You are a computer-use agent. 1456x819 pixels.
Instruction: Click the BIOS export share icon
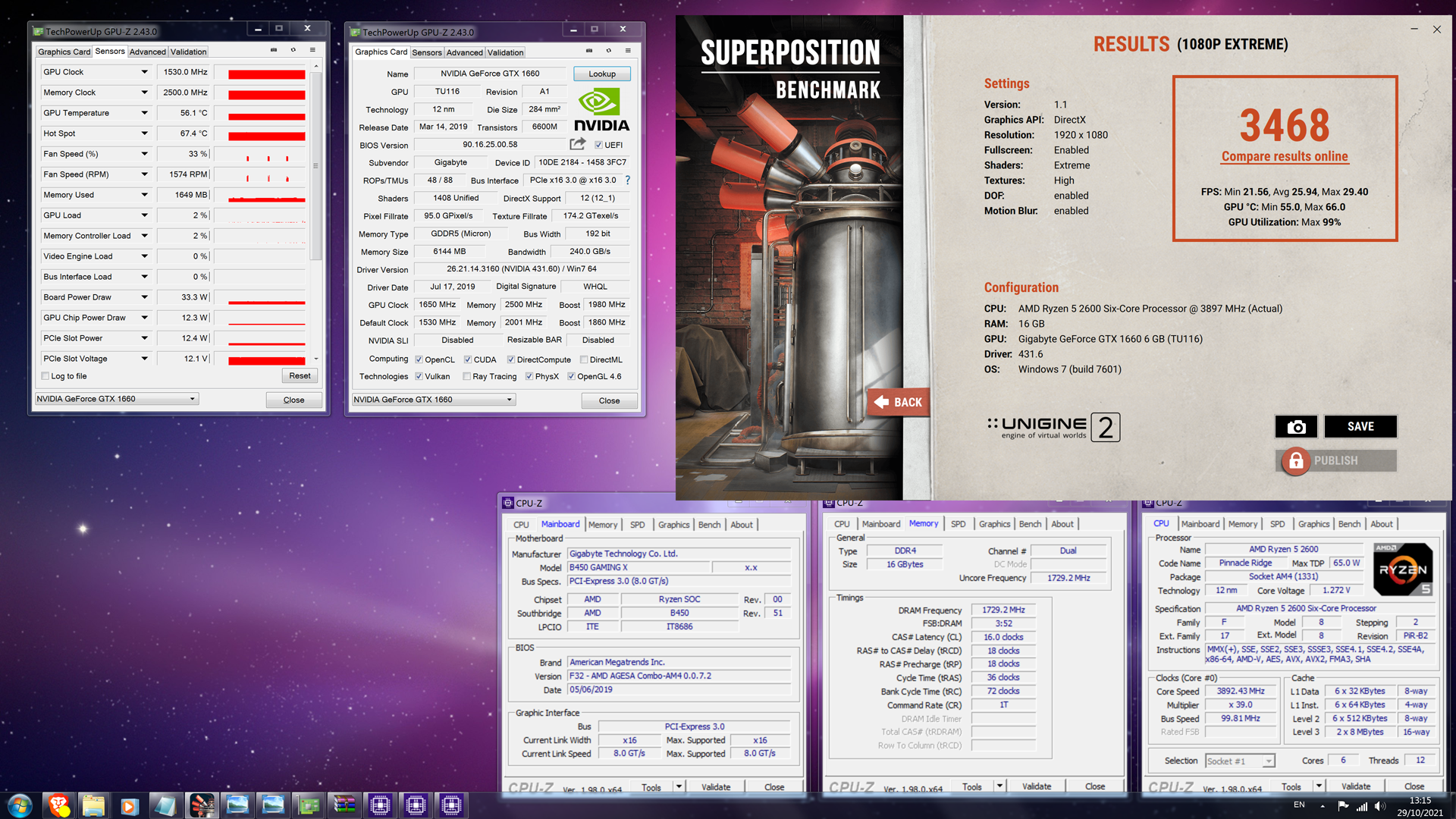(578, 143)
